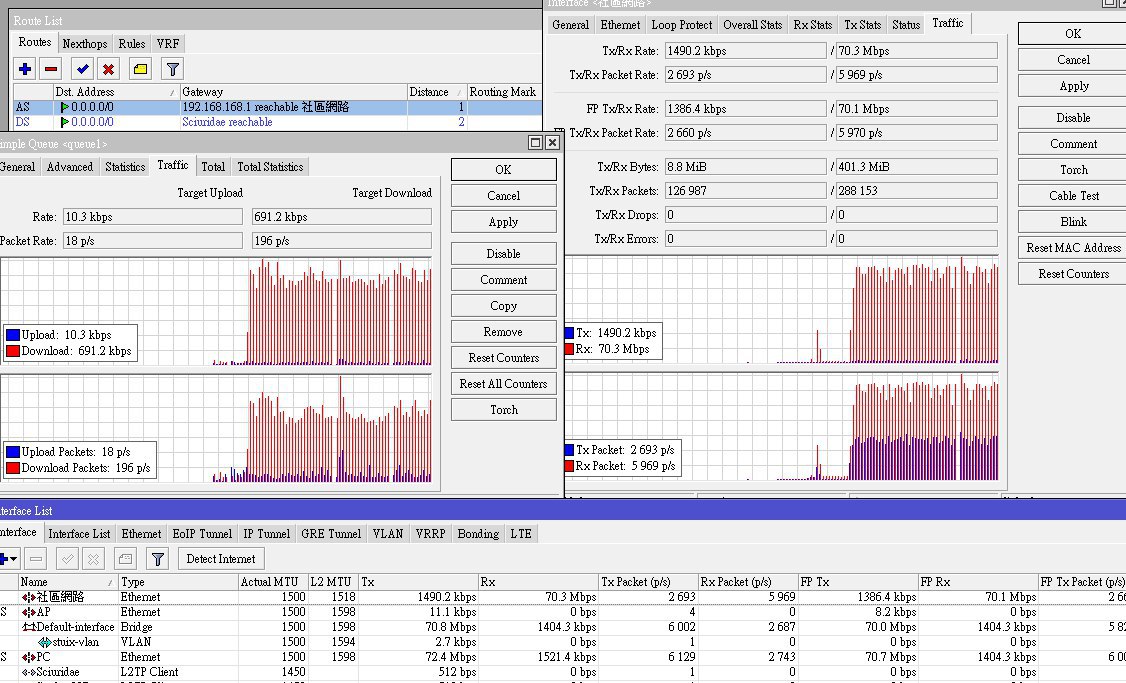Open filter funnel in Interface List toolbar
The width and height of the screenshot is (1126, 683).
(x=157, y=559)
